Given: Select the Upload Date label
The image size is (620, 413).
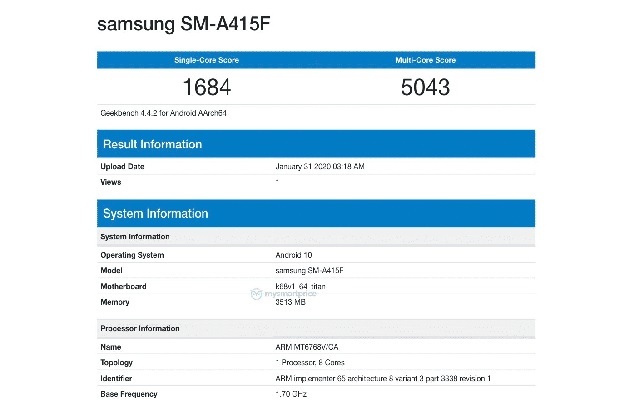Looking at the screenshot, I should click(122, 167).
